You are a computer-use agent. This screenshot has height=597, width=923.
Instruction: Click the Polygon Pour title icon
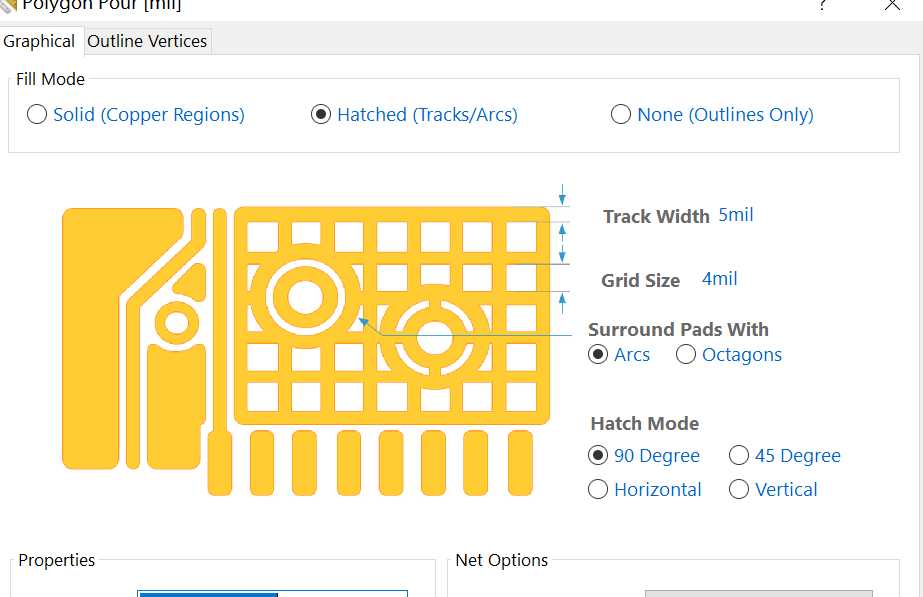pyautogui.click(x=8, y=5)
